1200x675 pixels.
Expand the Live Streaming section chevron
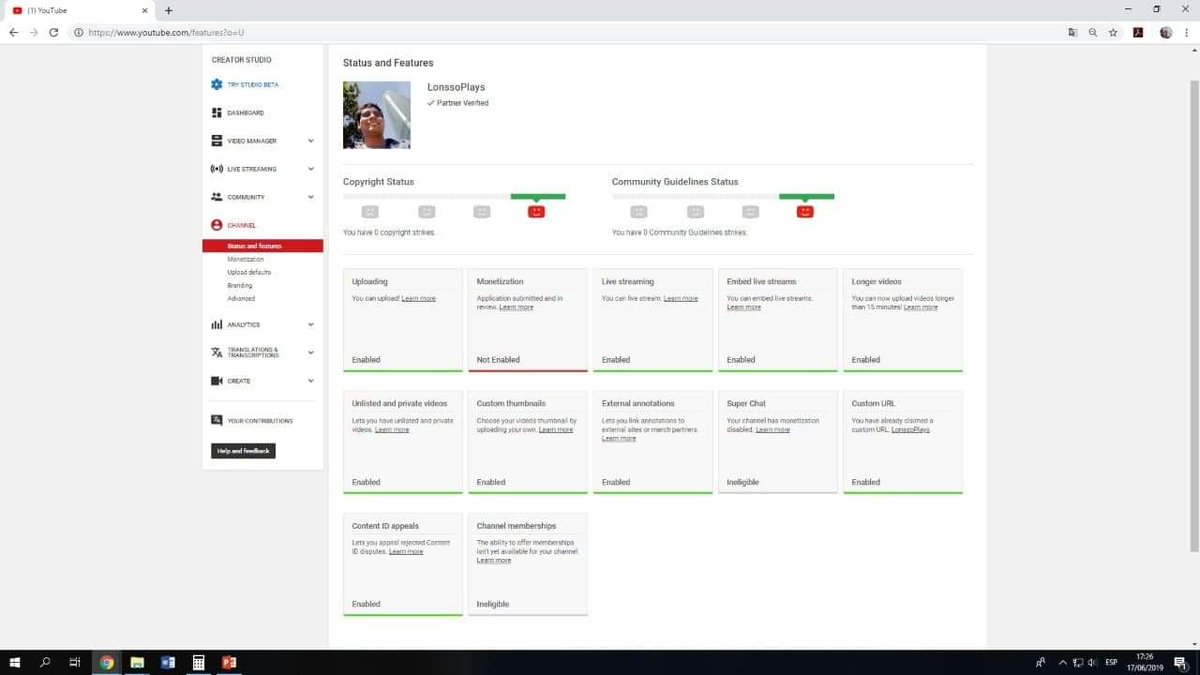[x=311, y=169]
